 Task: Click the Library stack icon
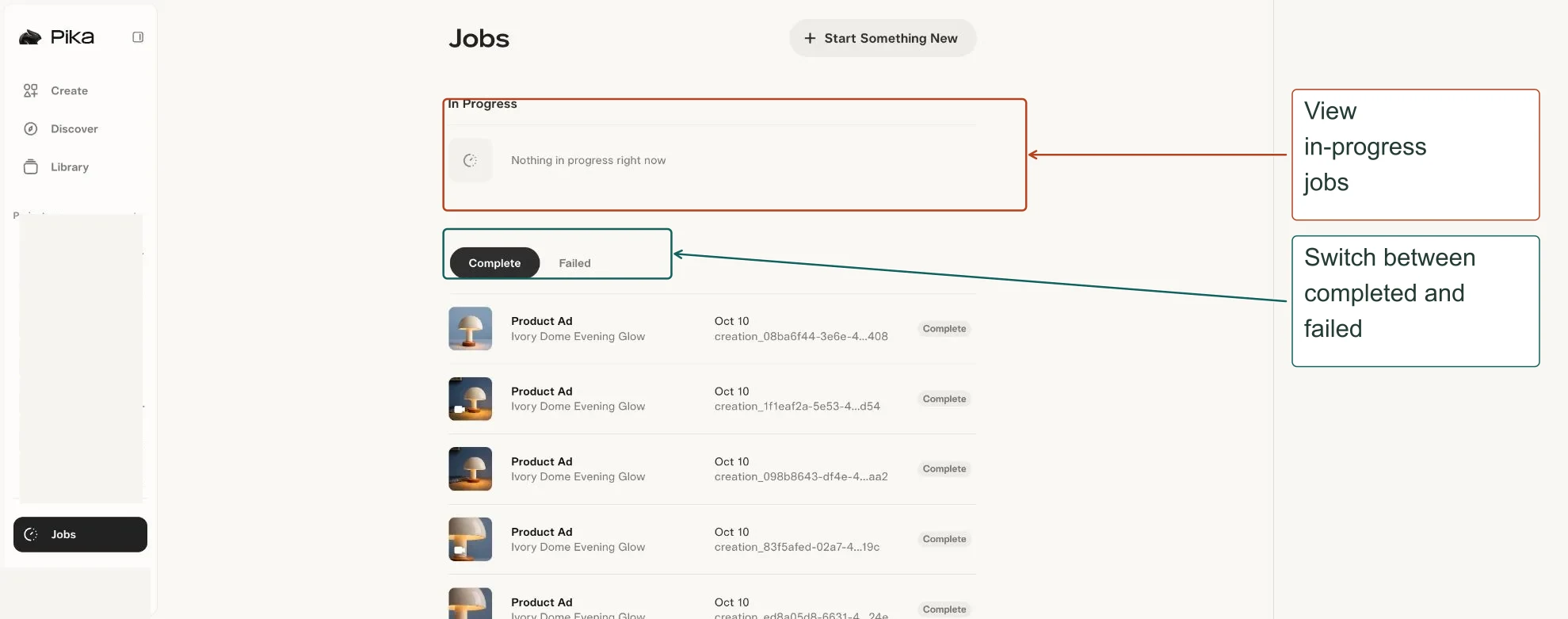(31, 167)
